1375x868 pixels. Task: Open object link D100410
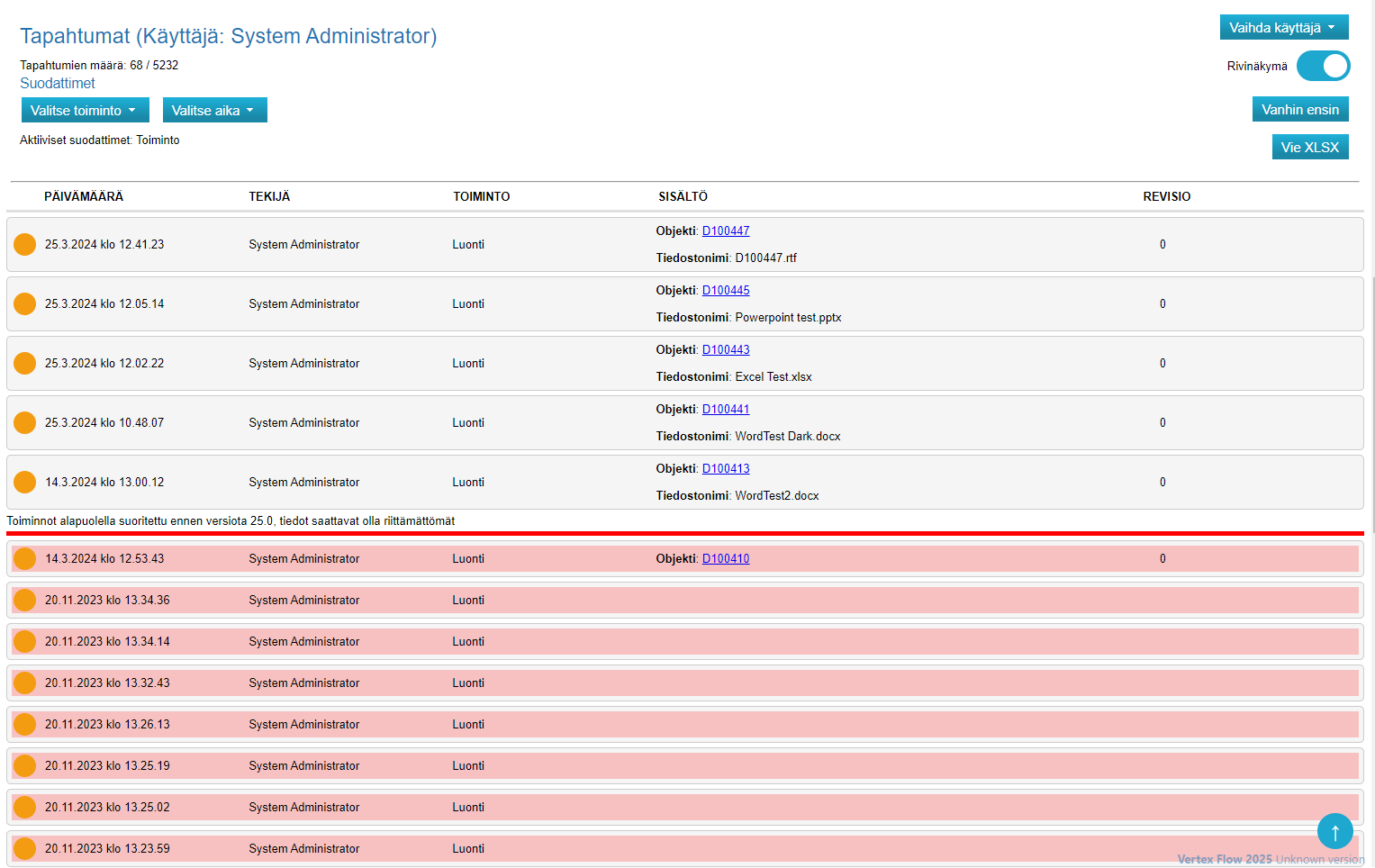(x=726, y=558)
